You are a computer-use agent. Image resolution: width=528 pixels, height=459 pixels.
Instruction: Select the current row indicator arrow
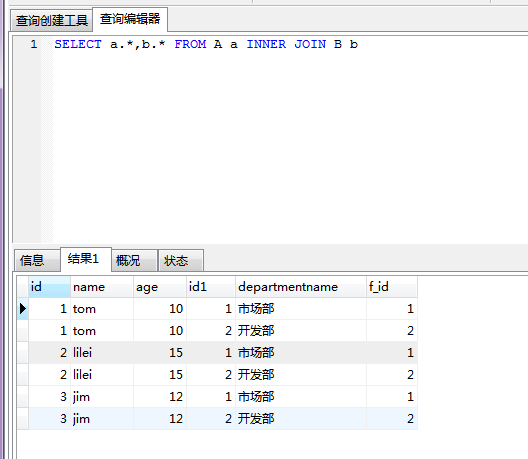tap(23, 308)
